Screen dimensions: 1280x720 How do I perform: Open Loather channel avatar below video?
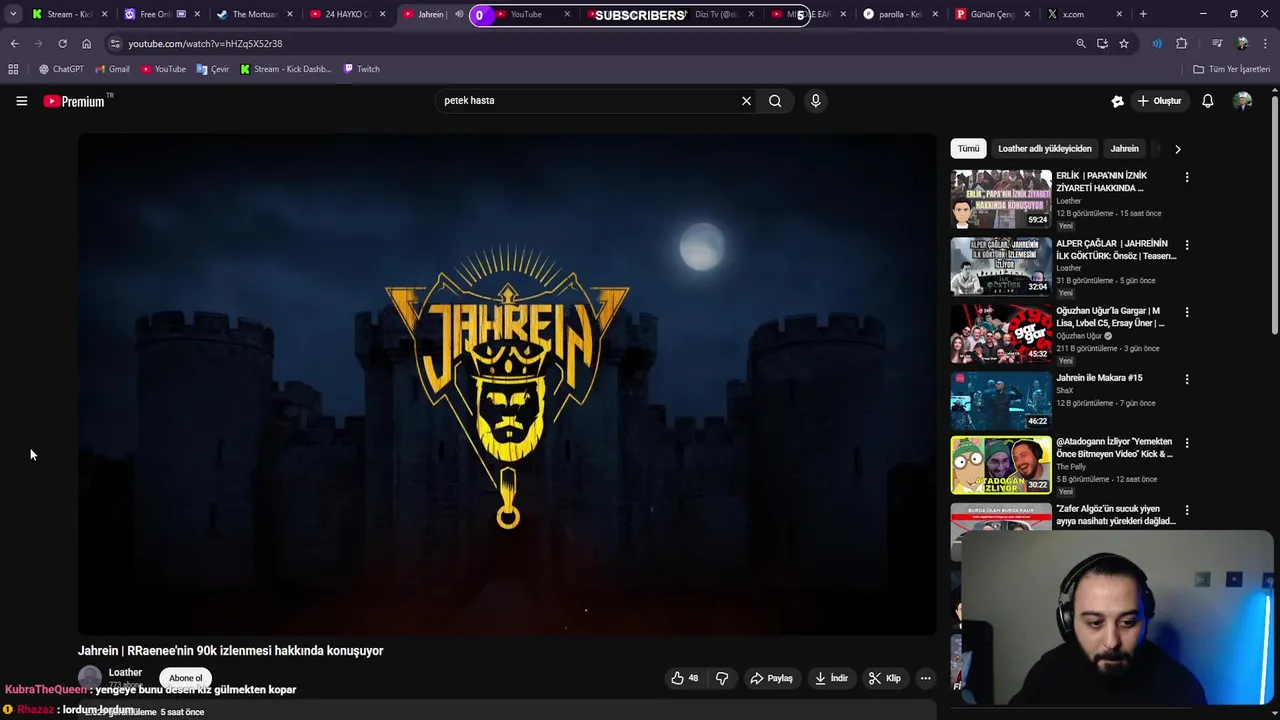tap(90, 678)
